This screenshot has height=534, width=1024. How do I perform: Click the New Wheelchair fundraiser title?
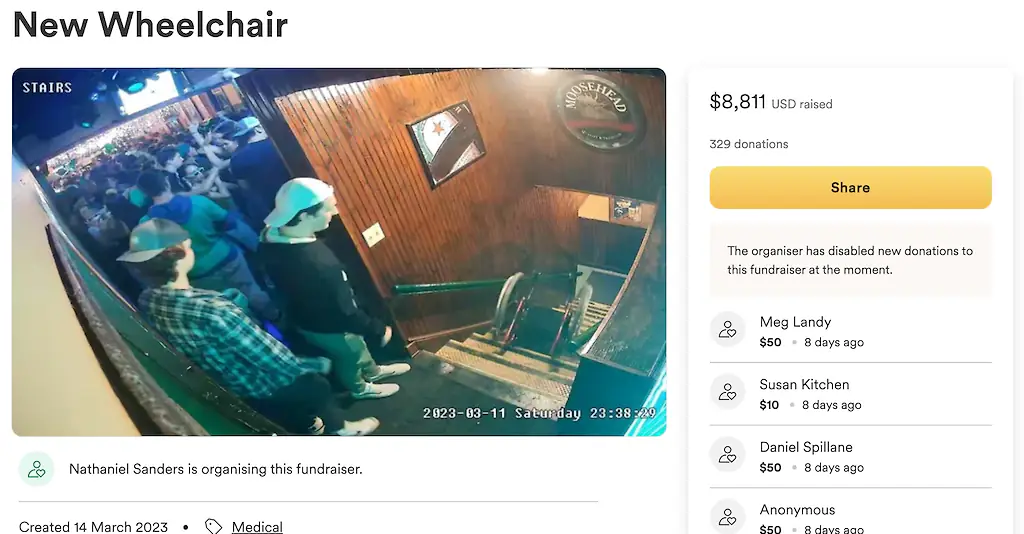[150, 24]
